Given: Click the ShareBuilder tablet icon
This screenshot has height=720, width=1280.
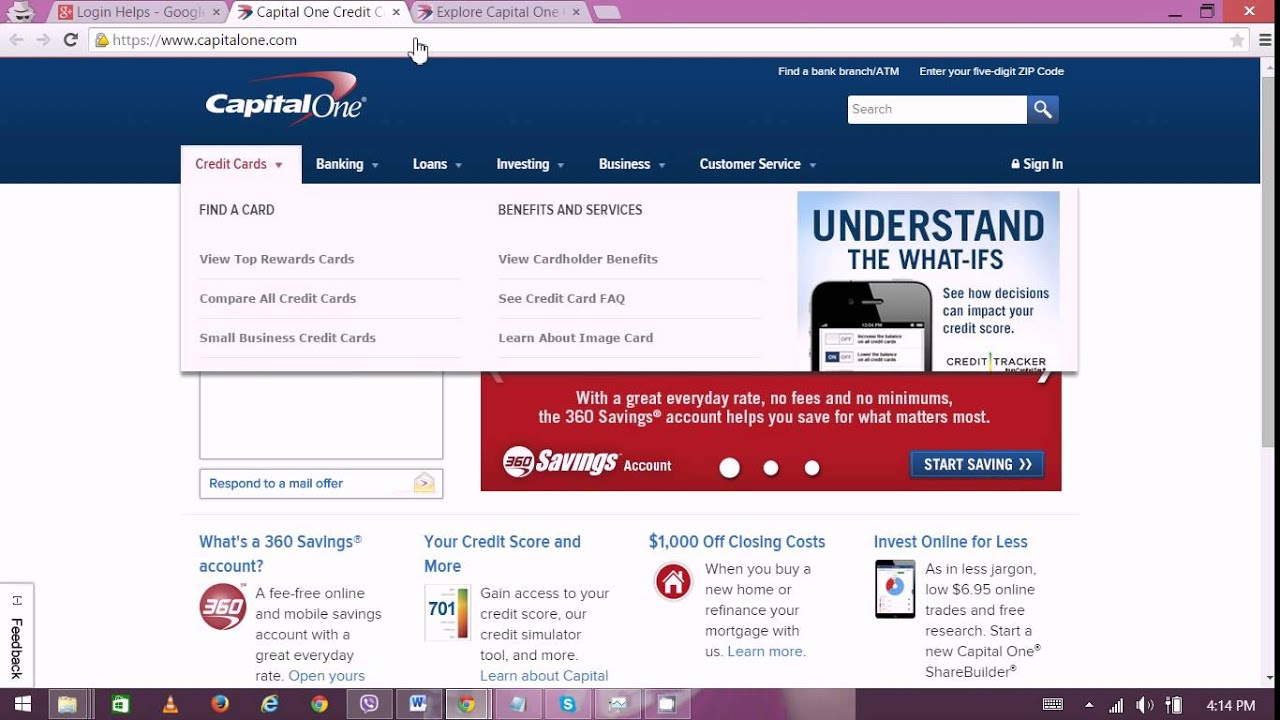Looking at the screenshot, I should (895, 588).
